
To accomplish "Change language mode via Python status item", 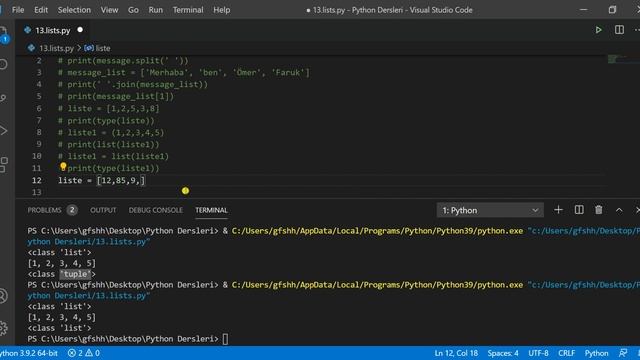I will click(x=596, y=353).
